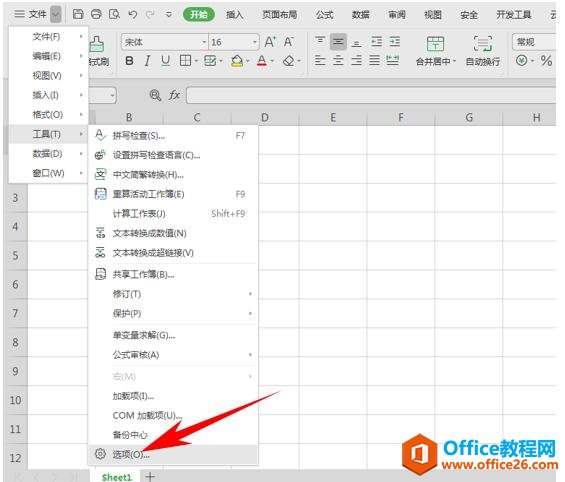Open fill color dropdown arrow
Viewport: 565px width, 482px height.
pos(248,61)
